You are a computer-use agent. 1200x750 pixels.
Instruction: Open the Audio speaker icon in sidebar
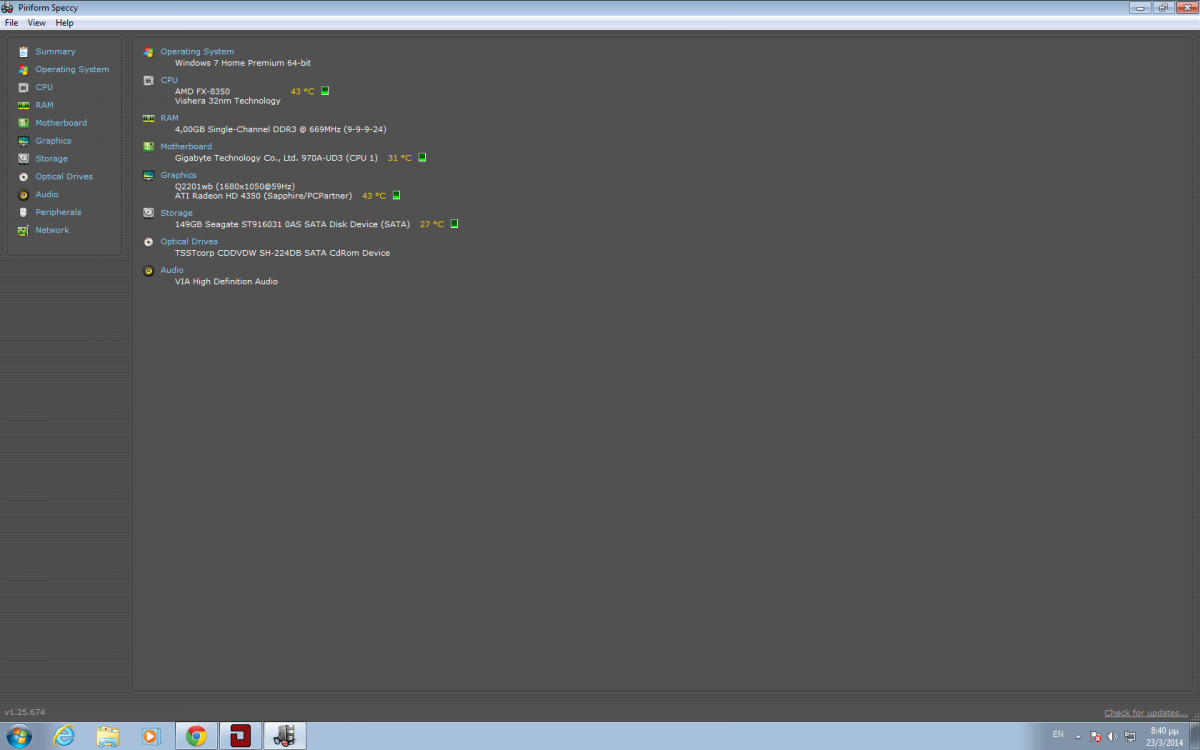coord(23,194)
